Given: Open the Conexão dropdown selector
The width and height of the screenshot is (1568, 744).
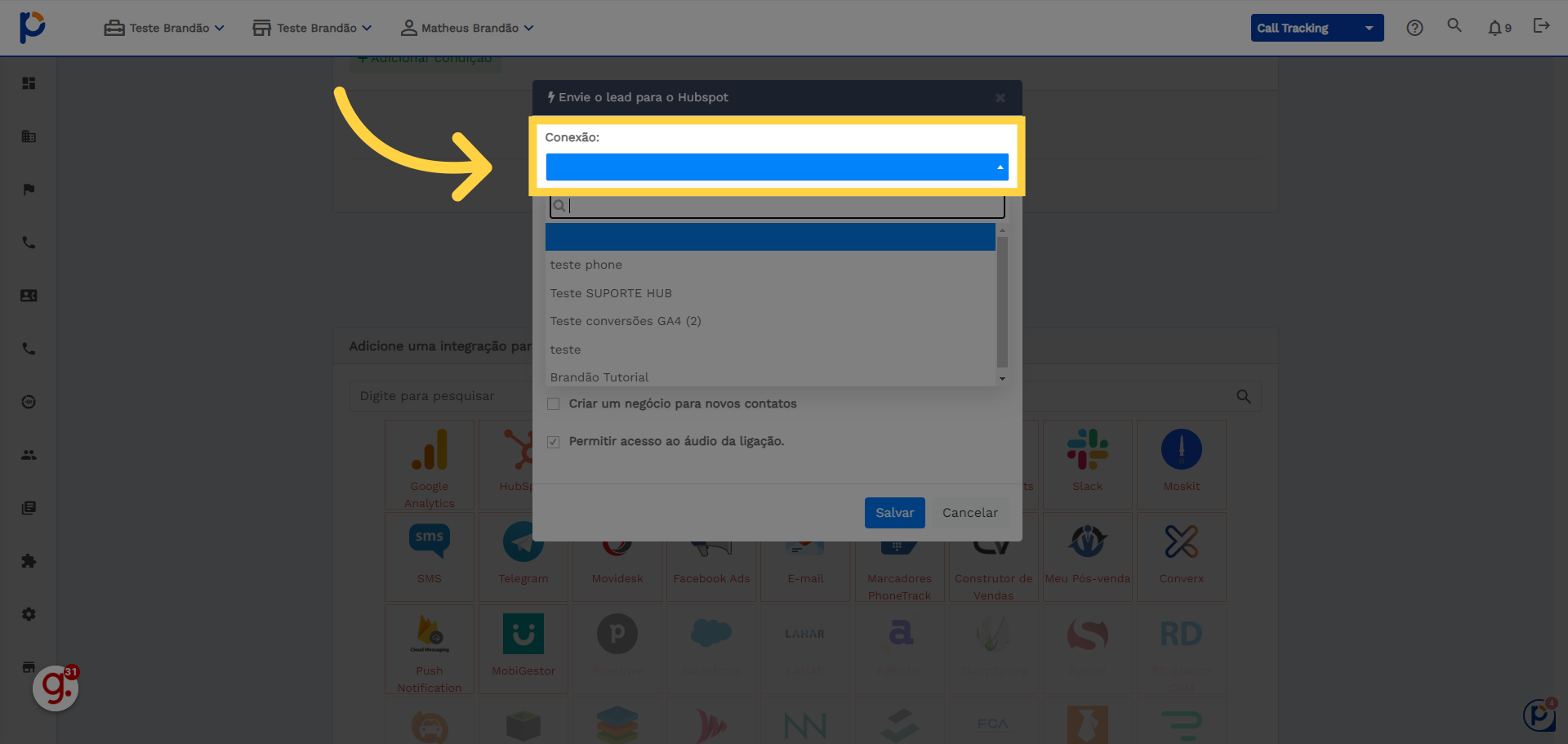Looking at the screenshot, I should point(777,167).
